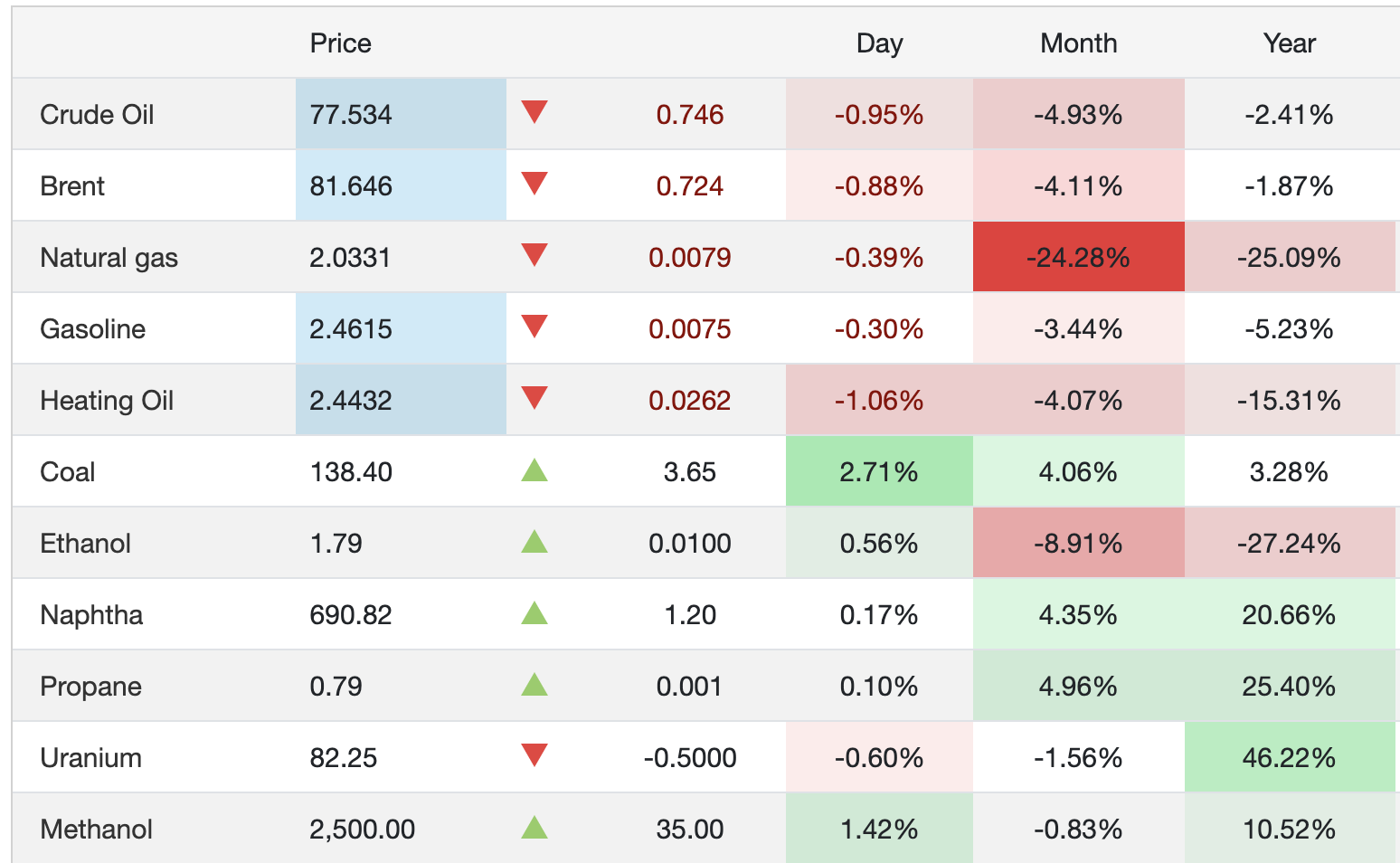Select Uranium price 82.25
Image resolution: width=1400 pixels, height=863 pixels.
(344, 758)
